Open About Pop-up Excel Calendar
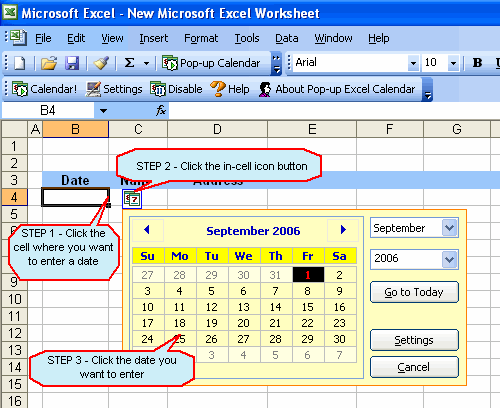The width and height of the screenshot is (500, 408). click(x=337, y=89)
